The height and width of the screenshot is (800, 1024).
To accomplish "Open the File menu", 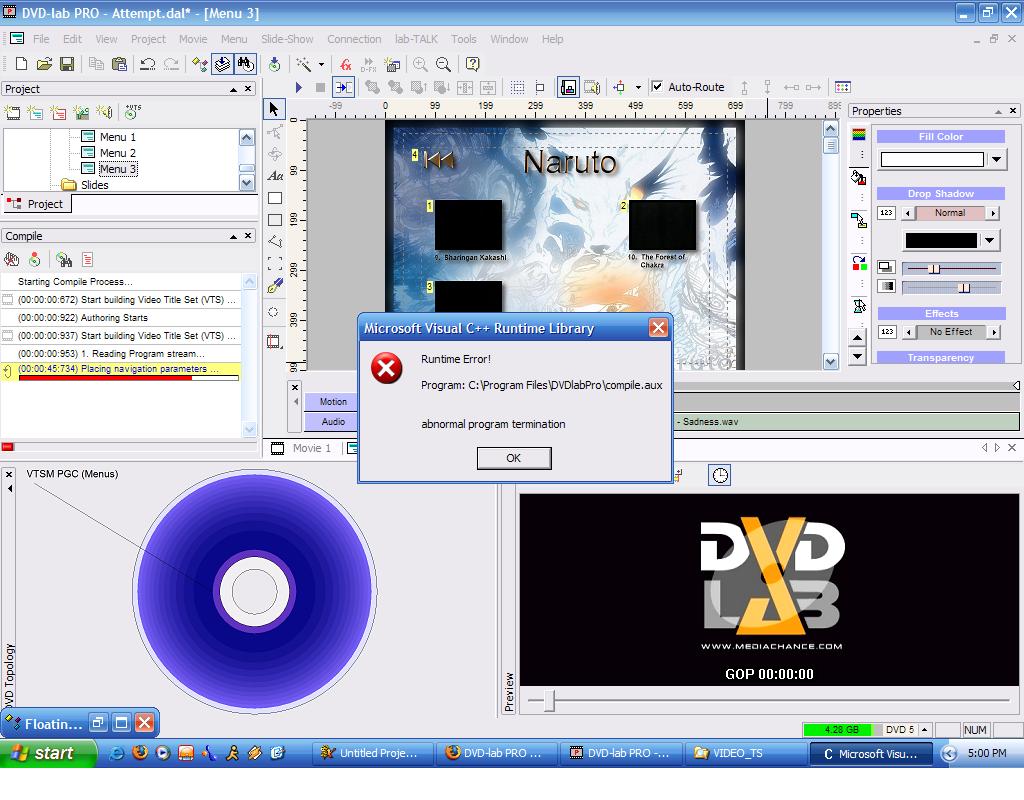I will tap(41, 39).
